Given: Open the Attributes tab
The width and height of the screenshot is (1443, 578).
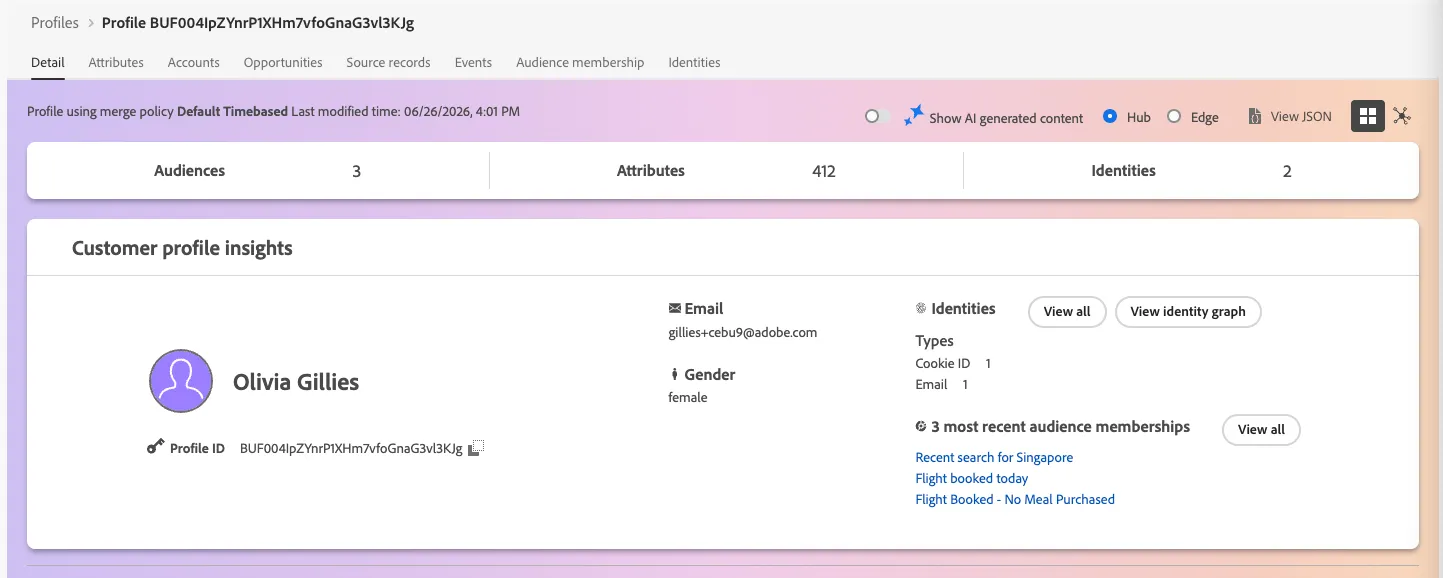Looking at the screenshot, I should (x=116, y=62).
